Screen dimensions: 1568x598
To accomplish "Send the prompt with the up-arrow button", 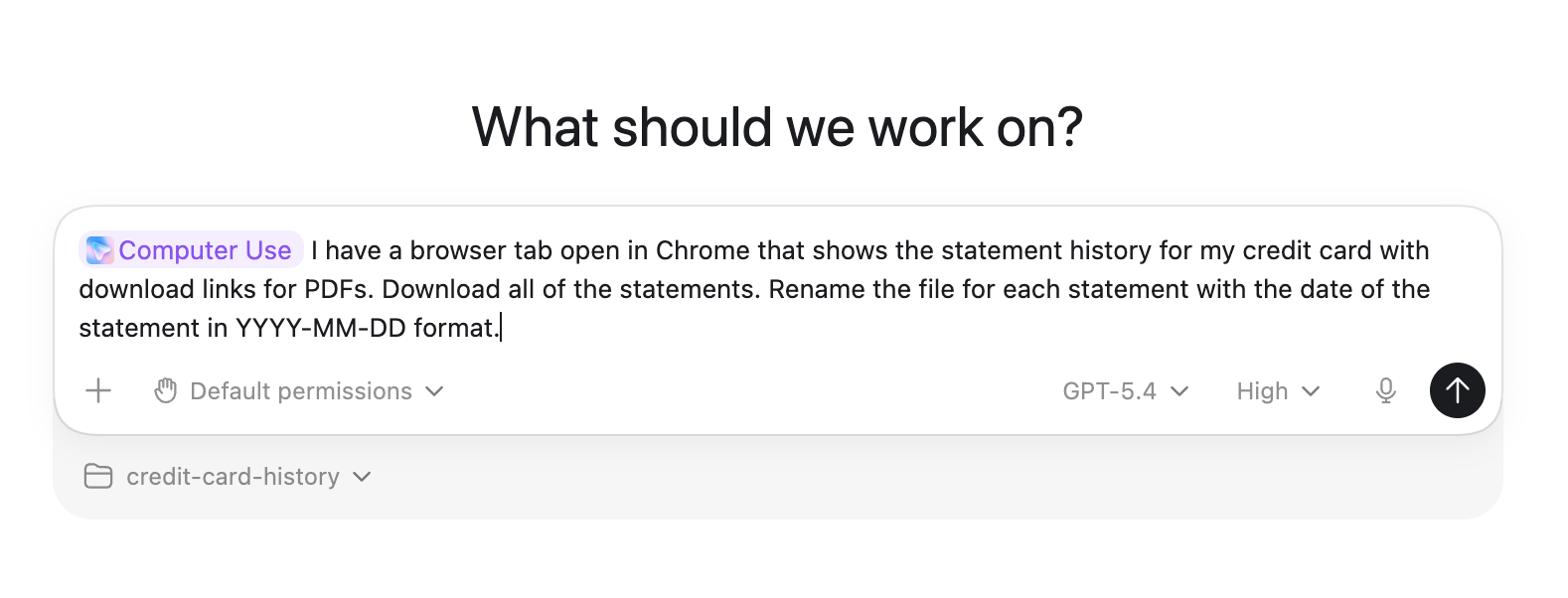I will click(1457, 390).
